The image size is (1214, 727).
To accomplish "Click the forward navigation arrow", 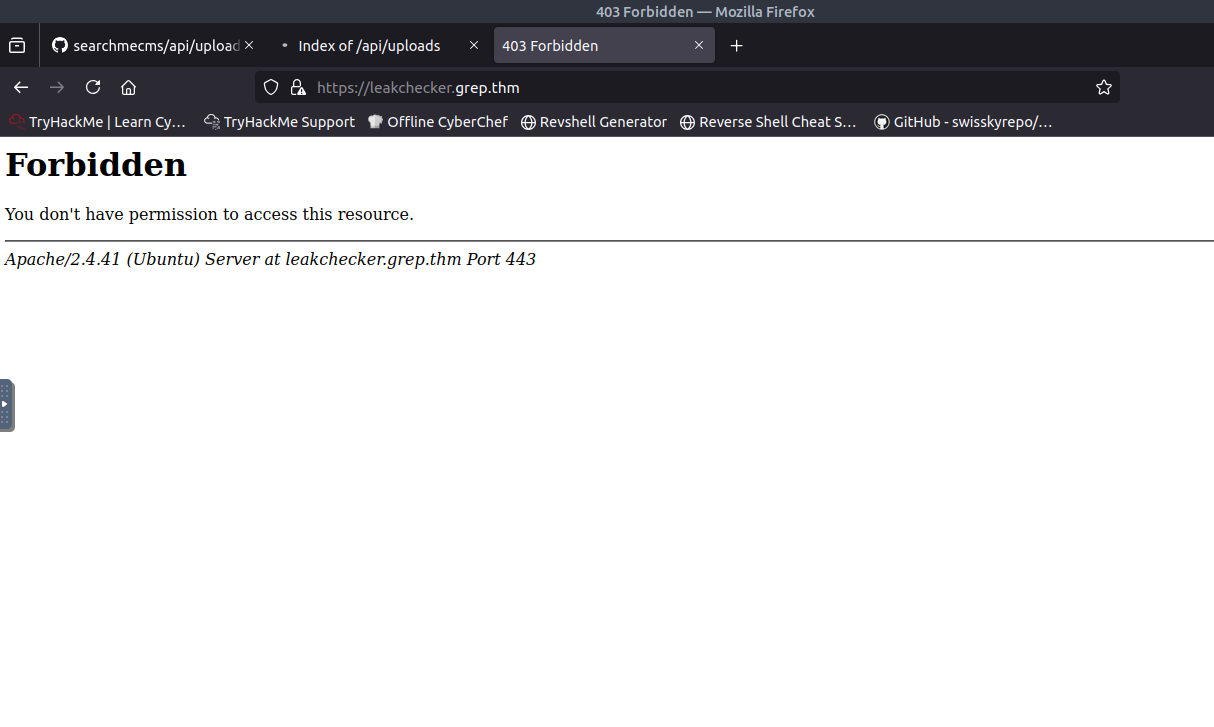I will [57, 87].
